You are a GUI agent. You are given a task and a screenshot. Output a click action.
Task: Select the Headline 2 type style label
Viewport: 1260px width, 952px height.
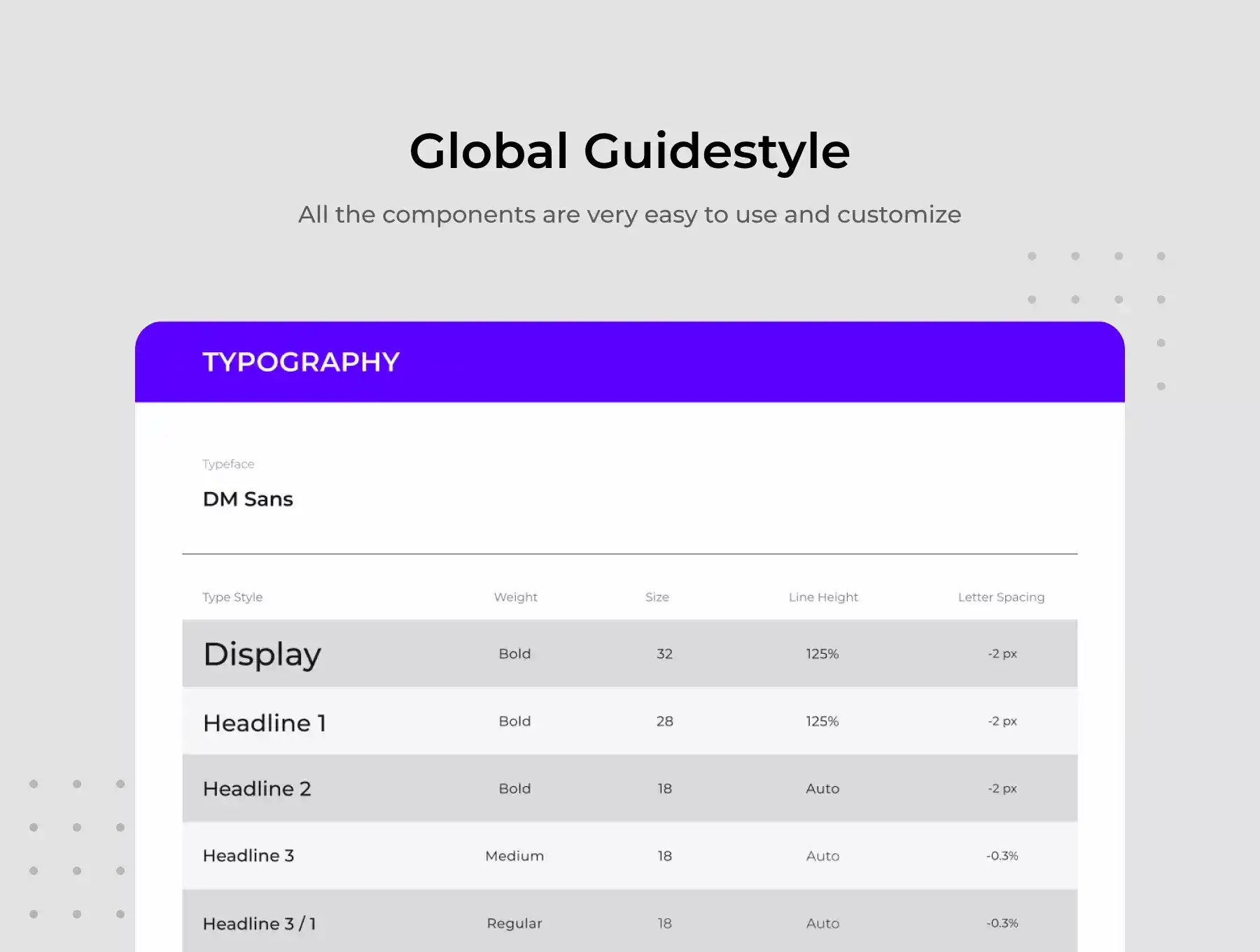257,789
